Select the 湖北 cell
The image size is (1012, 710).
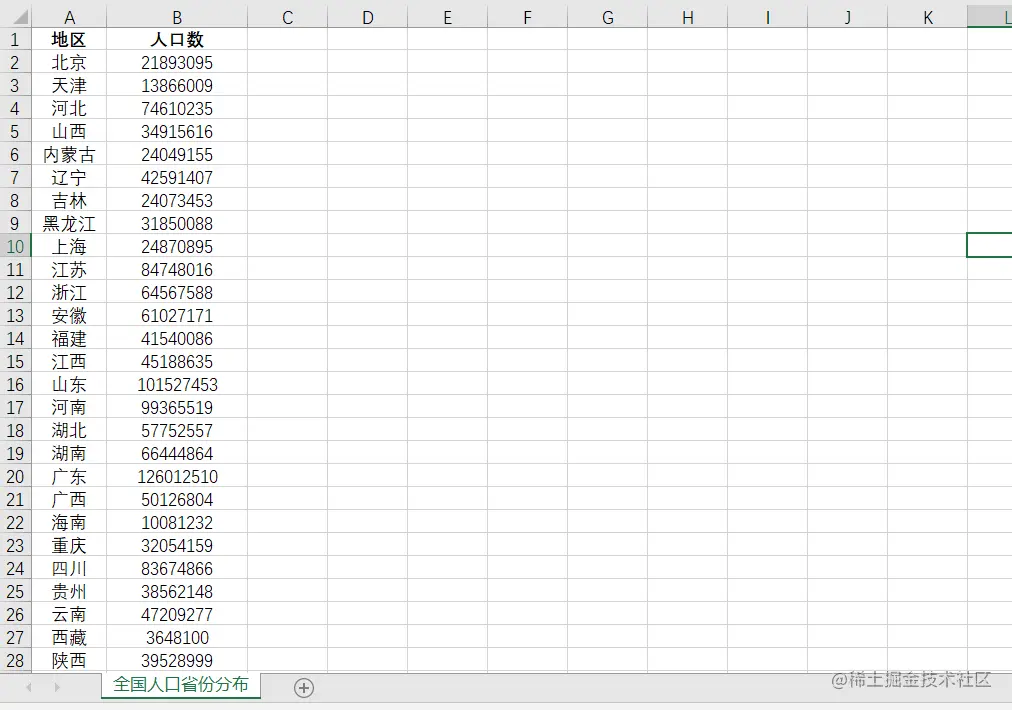[x=69, y=431]
